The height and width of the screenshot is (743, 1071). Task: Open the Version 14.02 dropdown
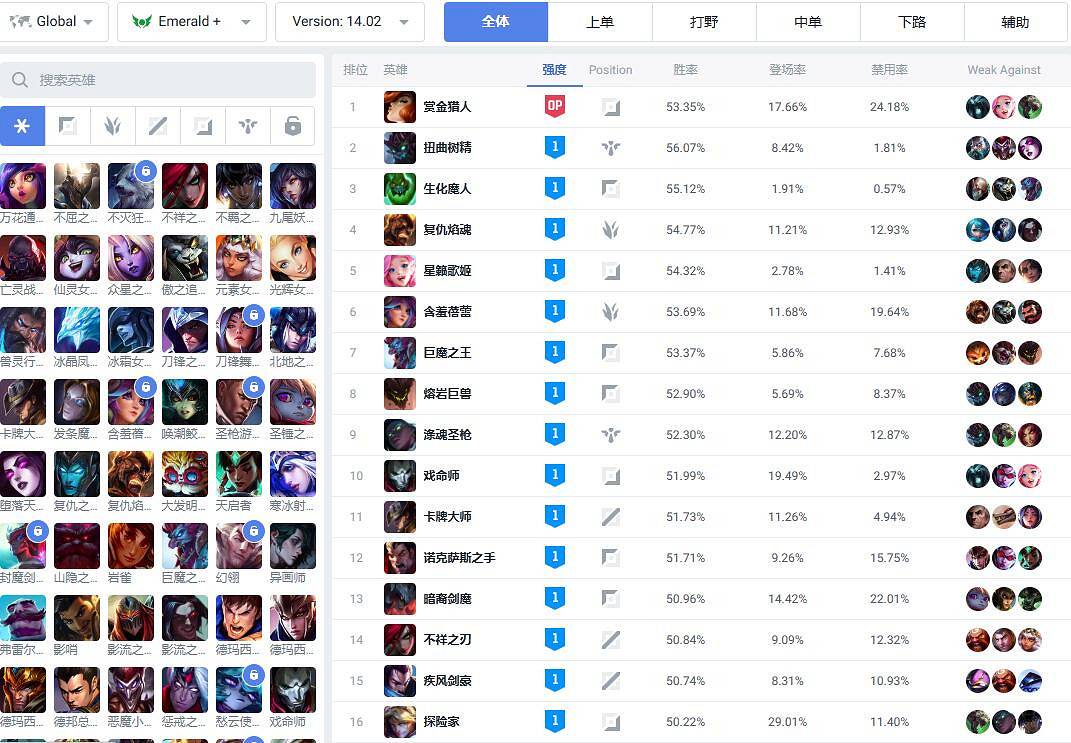point(350,22)
